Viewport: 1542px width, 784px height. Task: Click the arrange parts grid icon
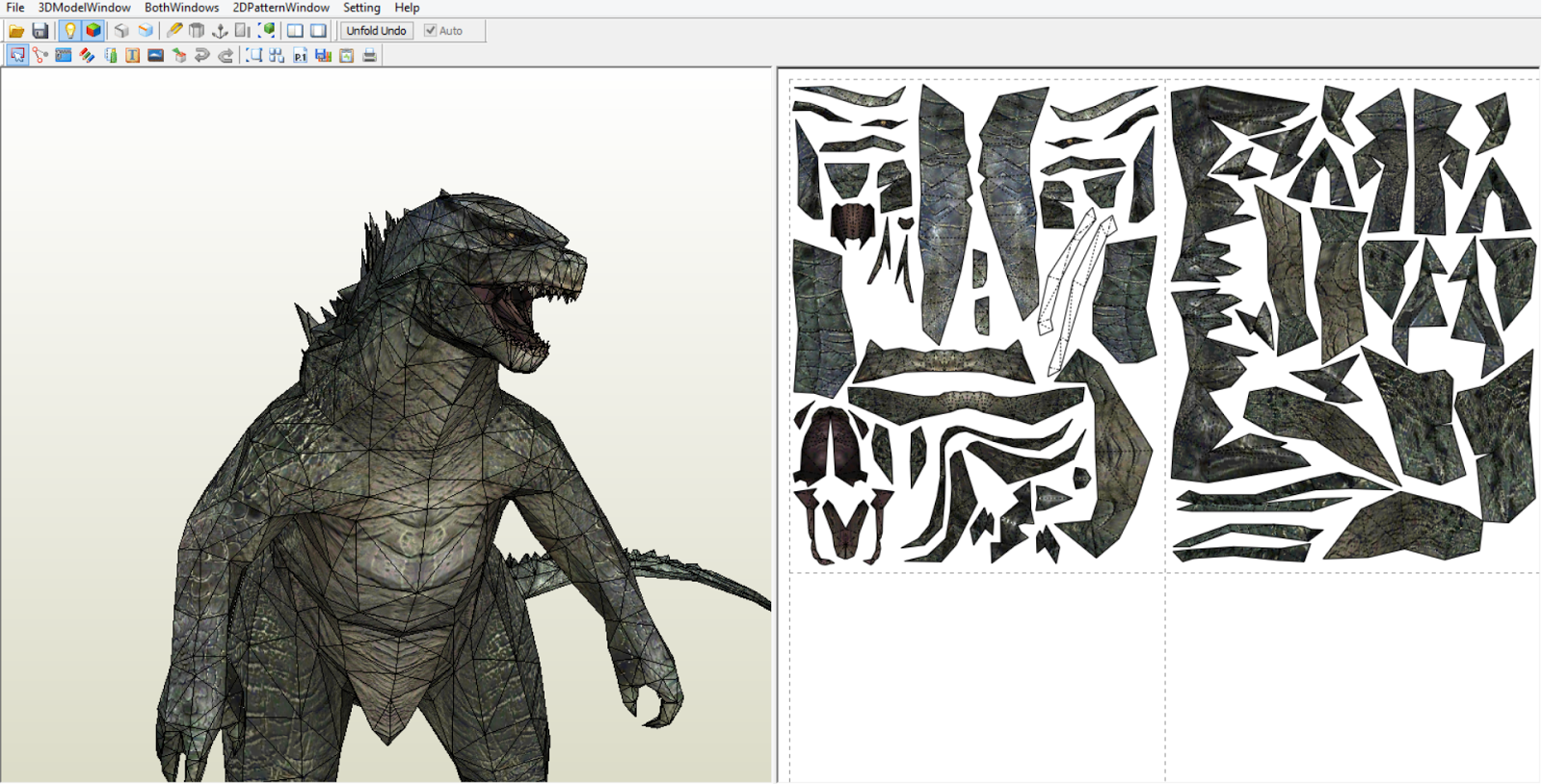[x=278, y=55]
